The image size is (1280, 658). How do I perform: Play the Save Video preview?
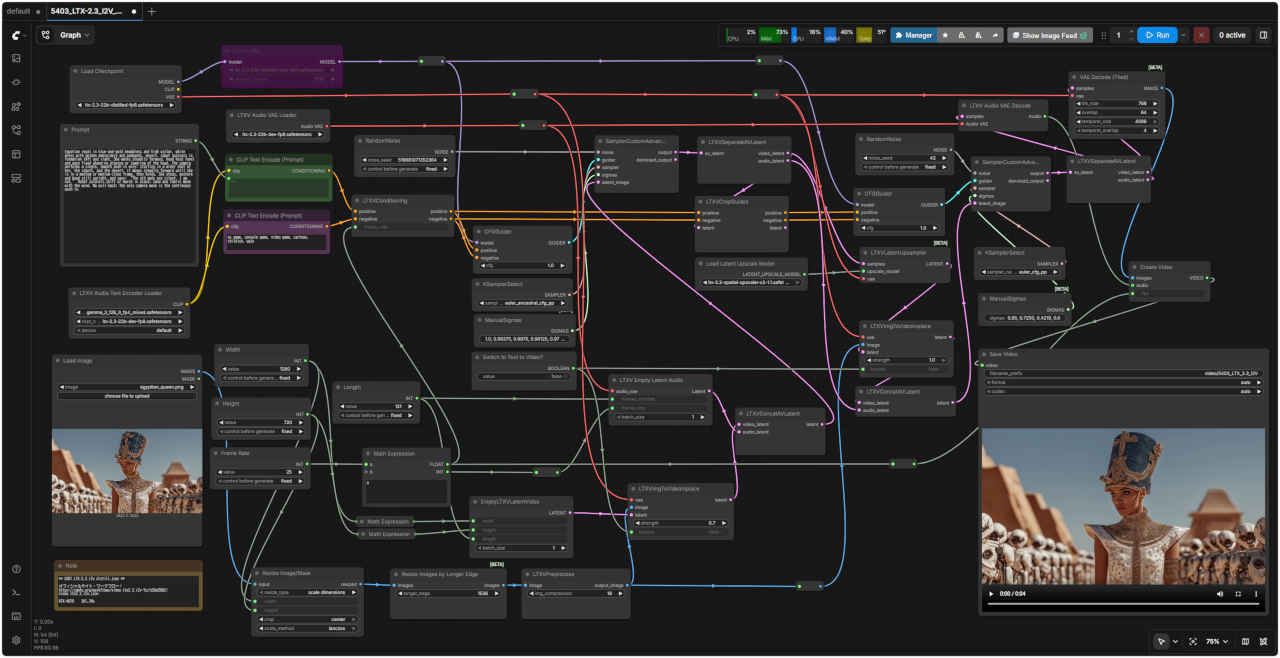point(991,594)
